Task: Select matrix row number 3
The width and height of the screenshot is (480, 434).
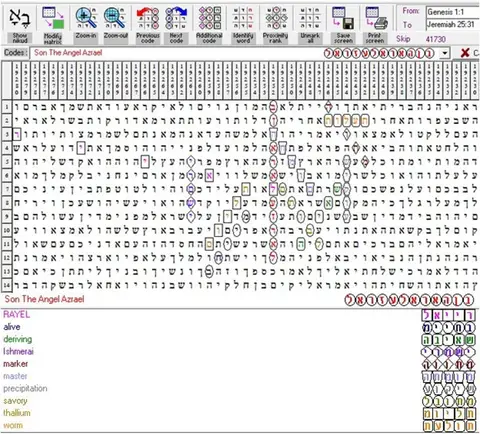Action: pyautogui.click(x=7, y=134)
